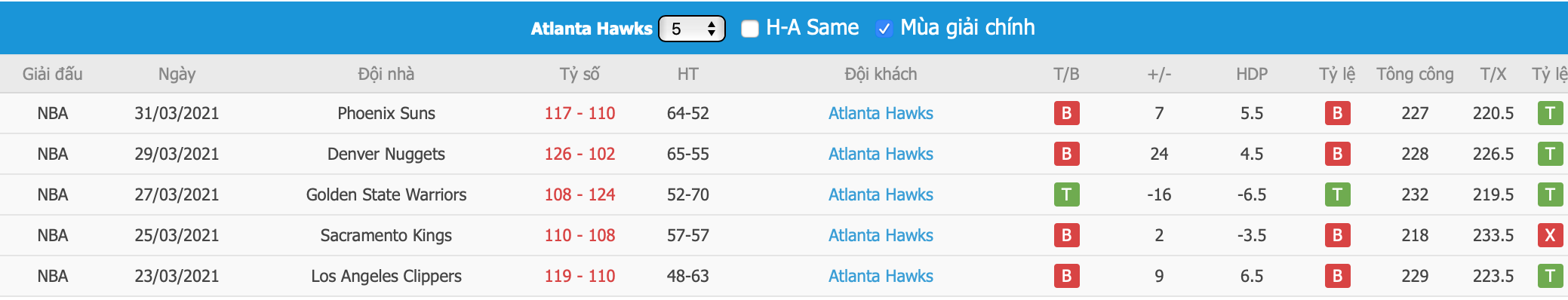This screenshot has width=1568, height=300.
Task: Open the match count dropdown showing 5
Action: click(x=691, y=29)
